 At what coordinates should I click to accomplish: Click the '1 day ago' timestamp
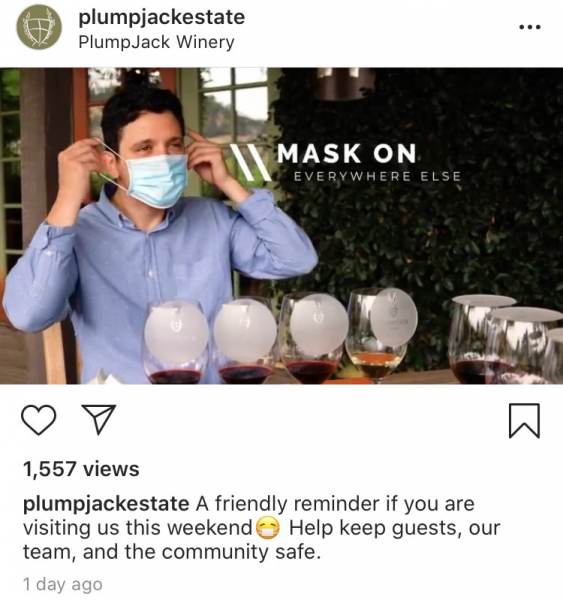[63, 584]
